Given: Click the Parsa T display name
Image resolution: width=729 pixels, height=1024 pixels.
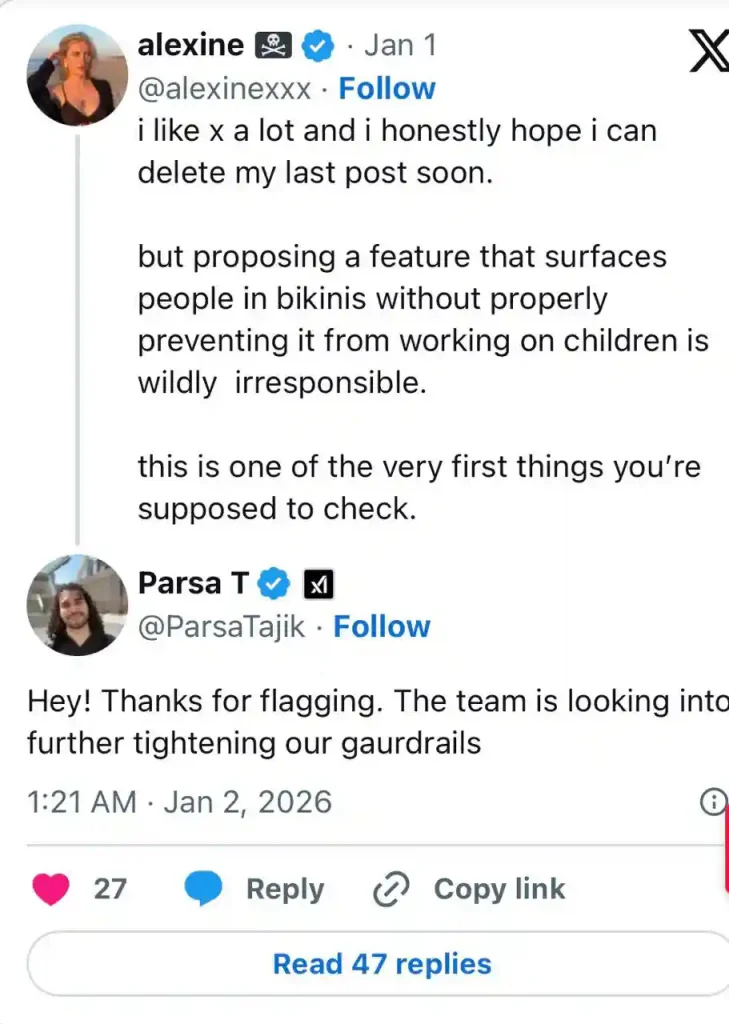Looking at the screenshot, I should pyautogui.click(x=193, y=583).
